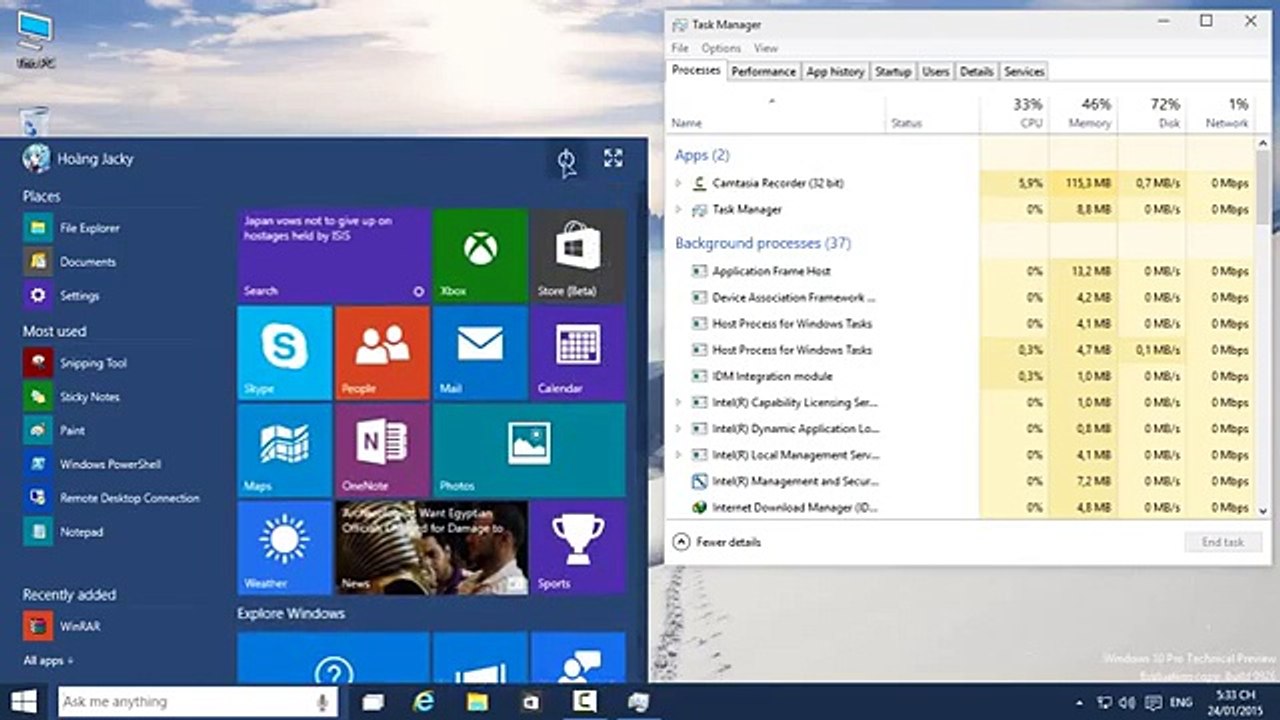Click the Hoàng Jacky user account
The height and width of the screenshot is (720, 1280).
point(78,159)
